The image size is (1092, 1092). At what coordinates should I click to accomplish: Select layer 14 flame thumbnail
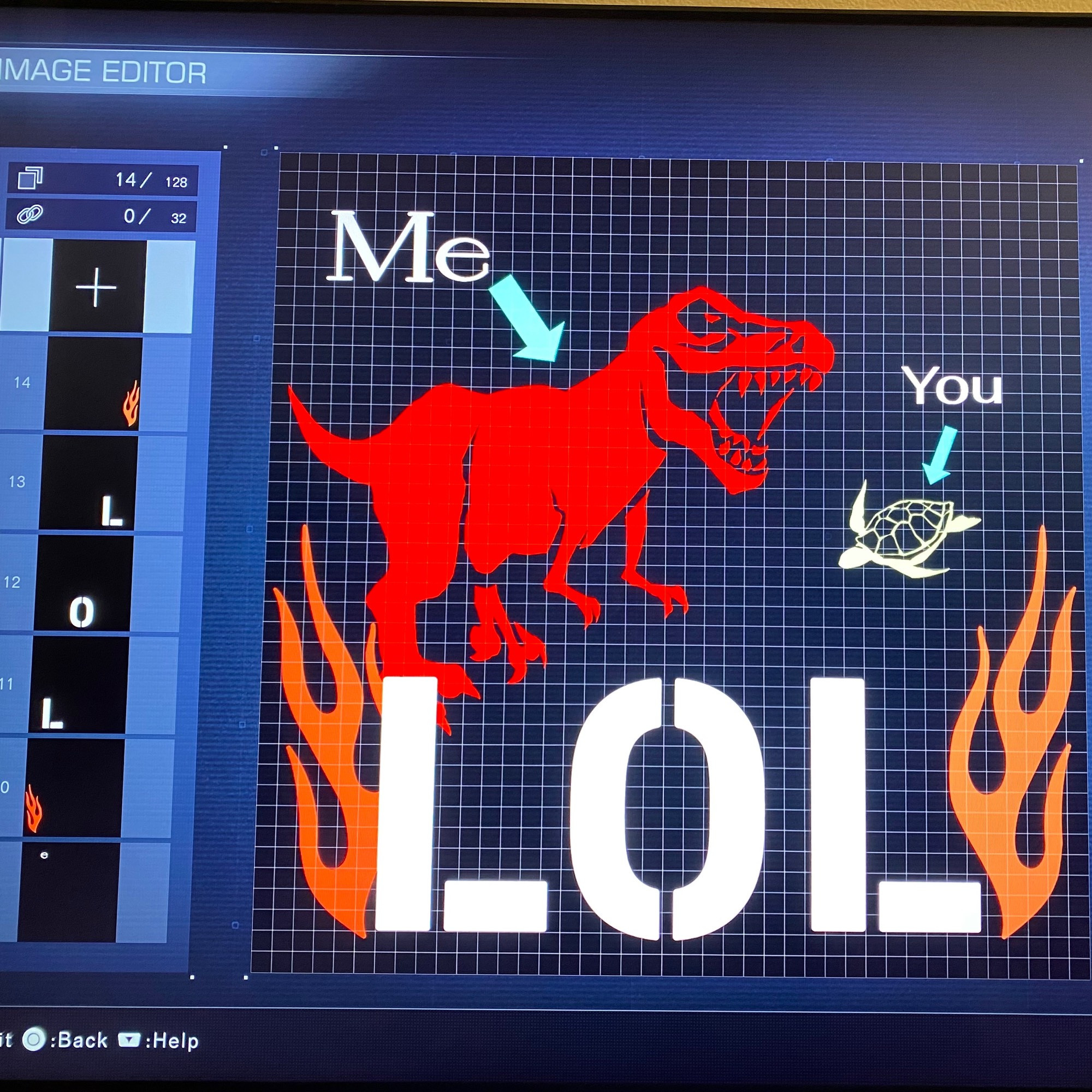coord(93,384)
